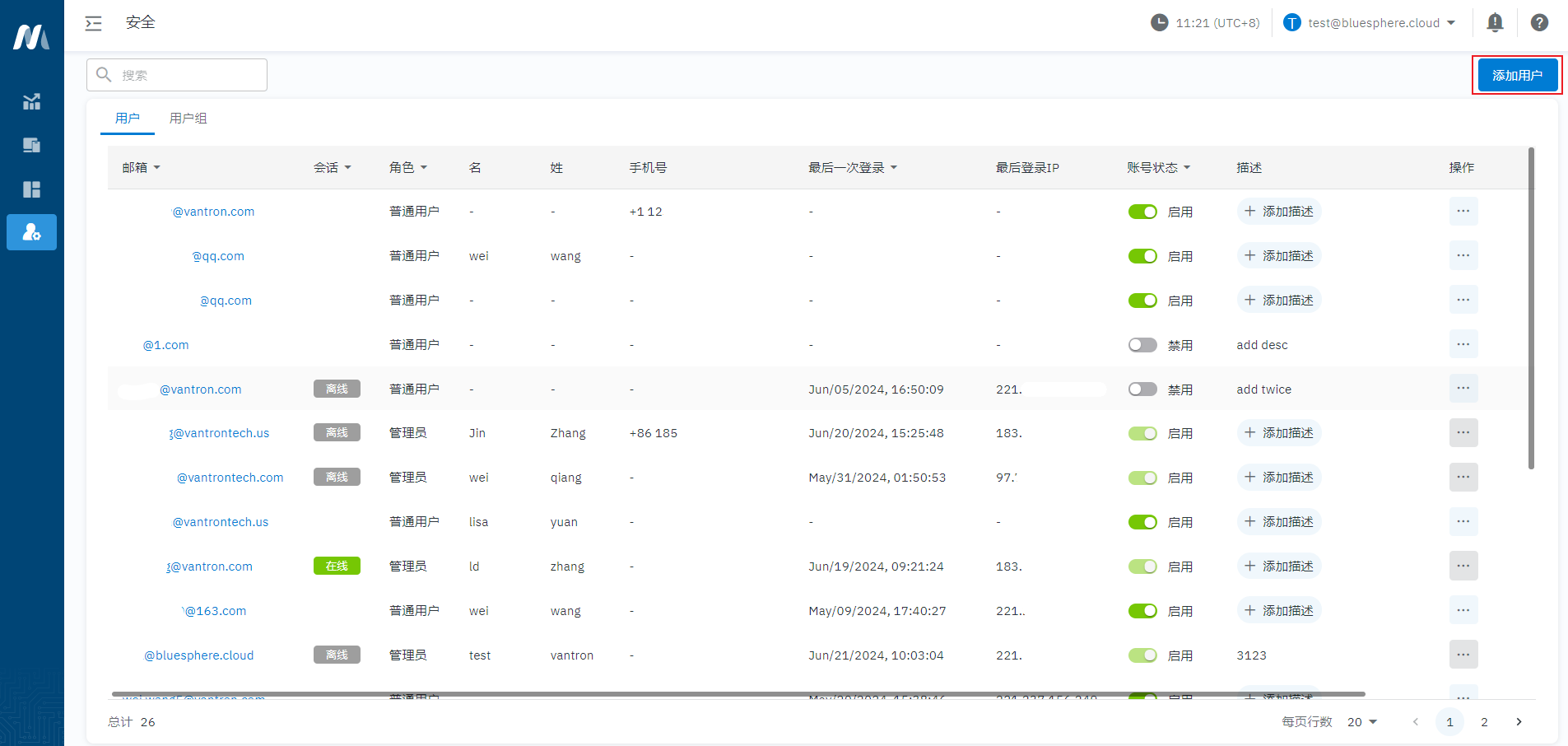This screenshot has height=746, width=1568.
Task: Open the help question mark icon
Action: tap(1539, 23)
